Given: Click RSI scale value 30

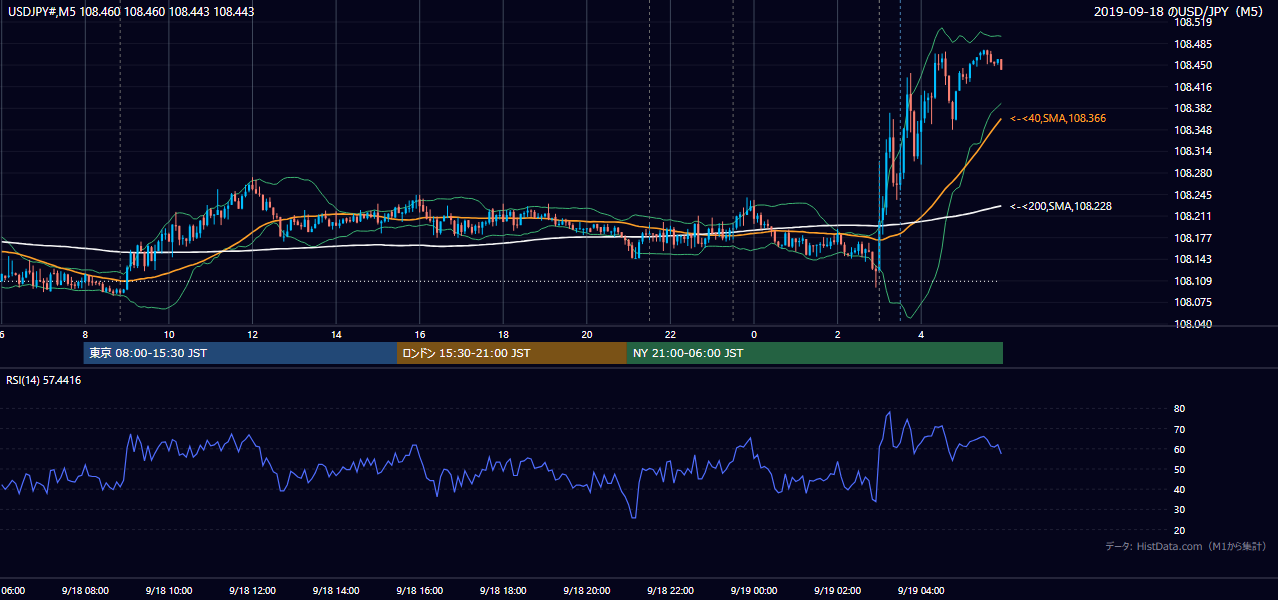Looking at the screenshot, I should [x=1179, y=510].
